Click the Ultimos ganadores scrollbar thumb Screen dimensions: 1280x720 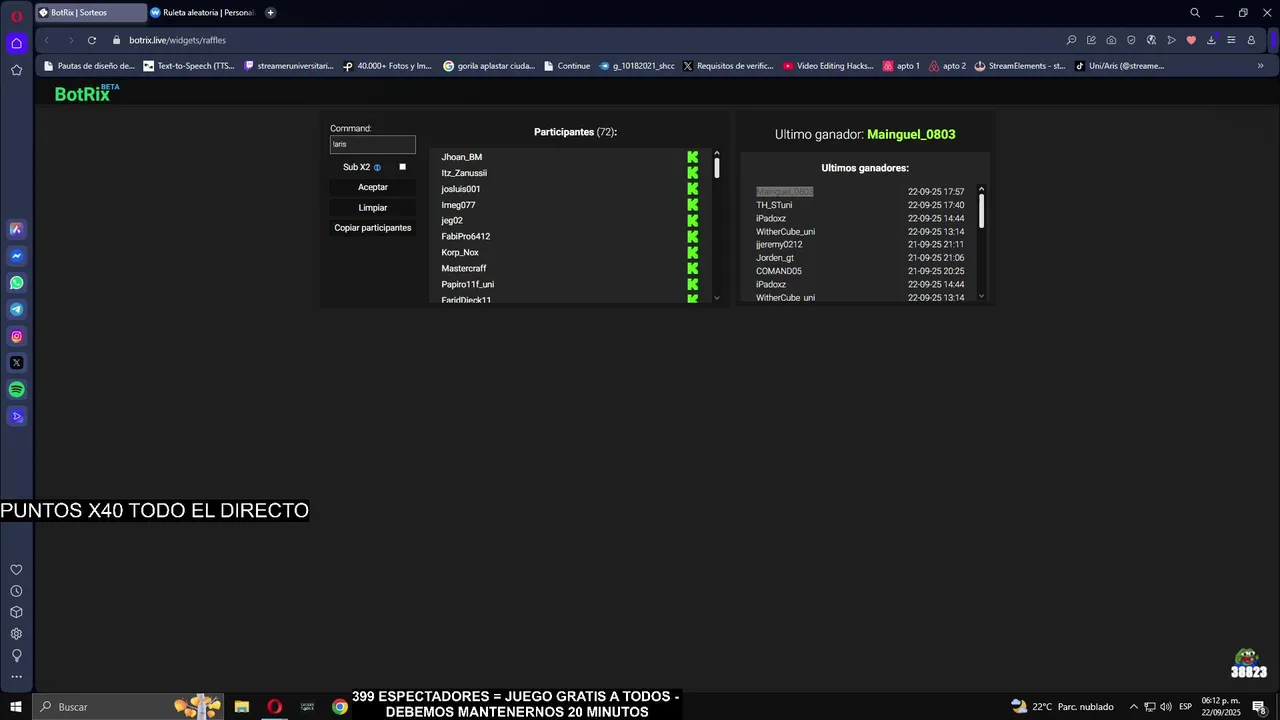point(981,210)
